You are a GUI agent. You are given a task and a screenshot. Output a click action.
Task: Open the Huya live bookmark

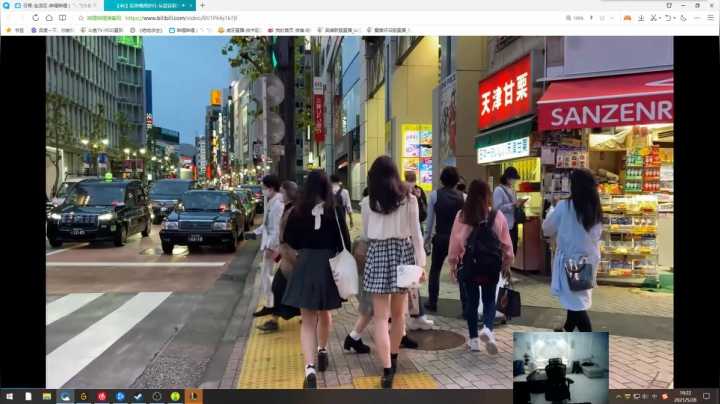pos(239,30)
